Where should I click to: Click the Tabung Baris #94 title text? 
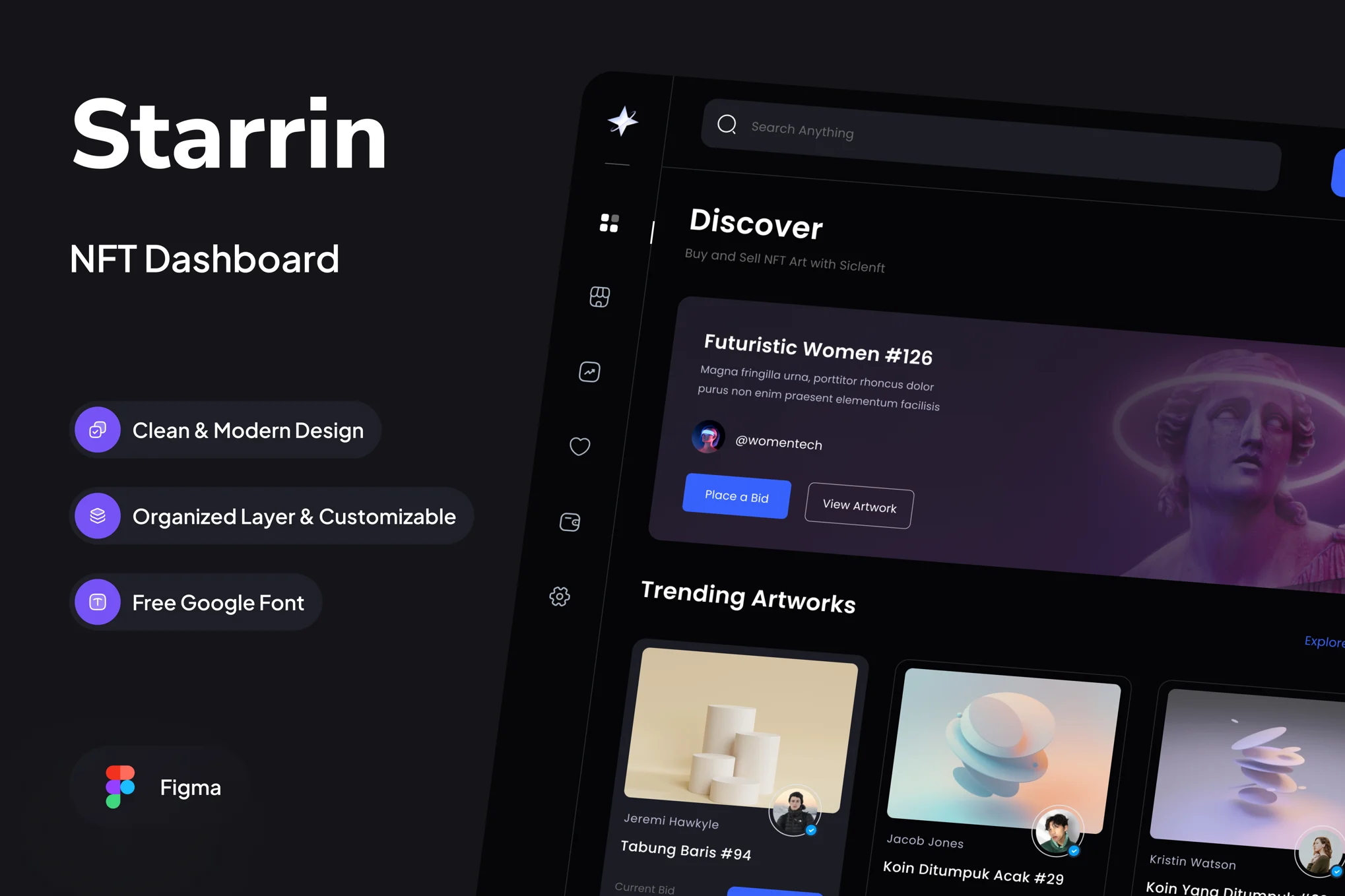[x=686, y=850]
